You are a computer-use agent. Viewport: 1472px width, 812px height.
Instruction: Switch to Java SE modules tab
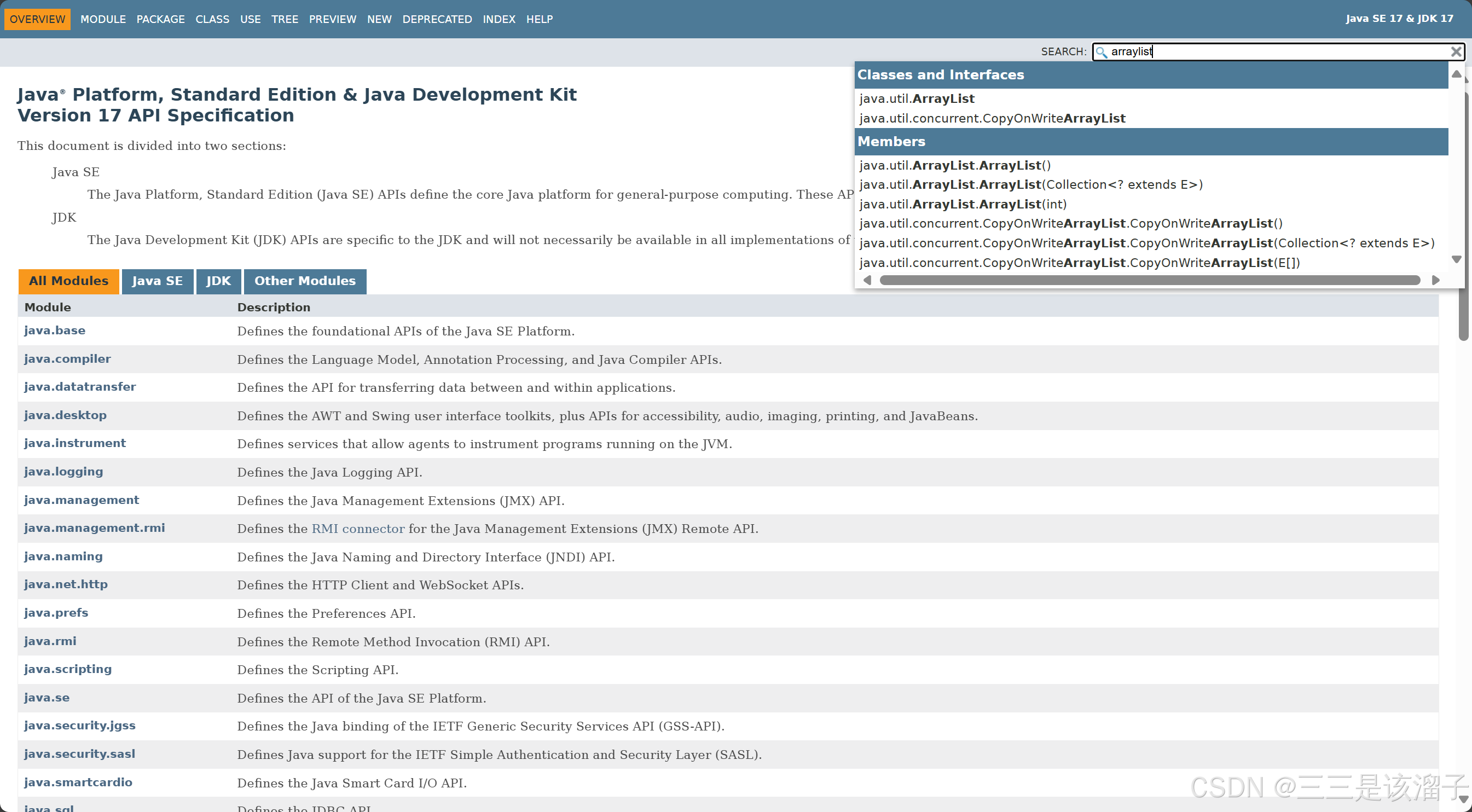157,281
